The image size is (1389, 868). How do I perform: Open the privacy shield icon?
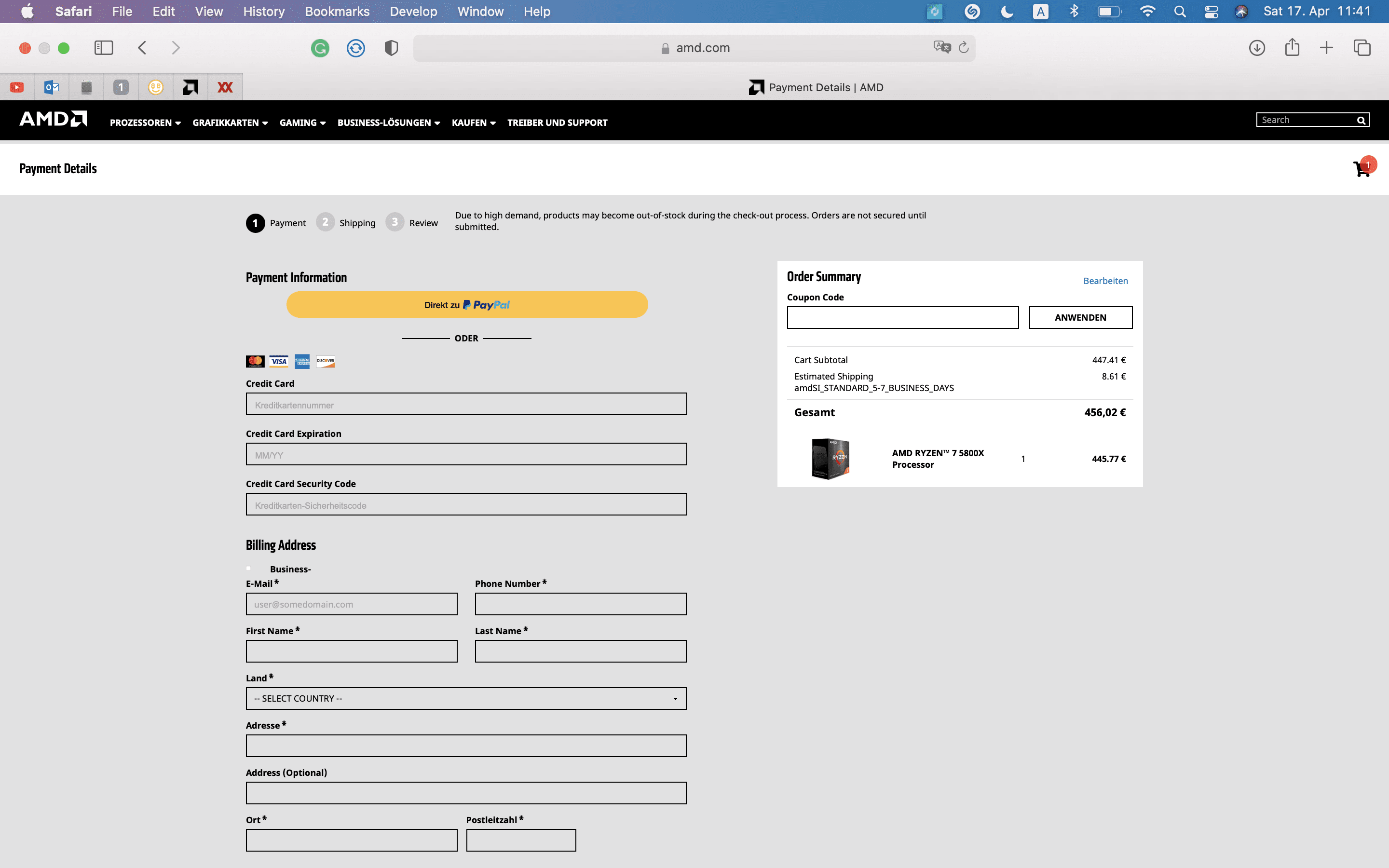(391, 48)
